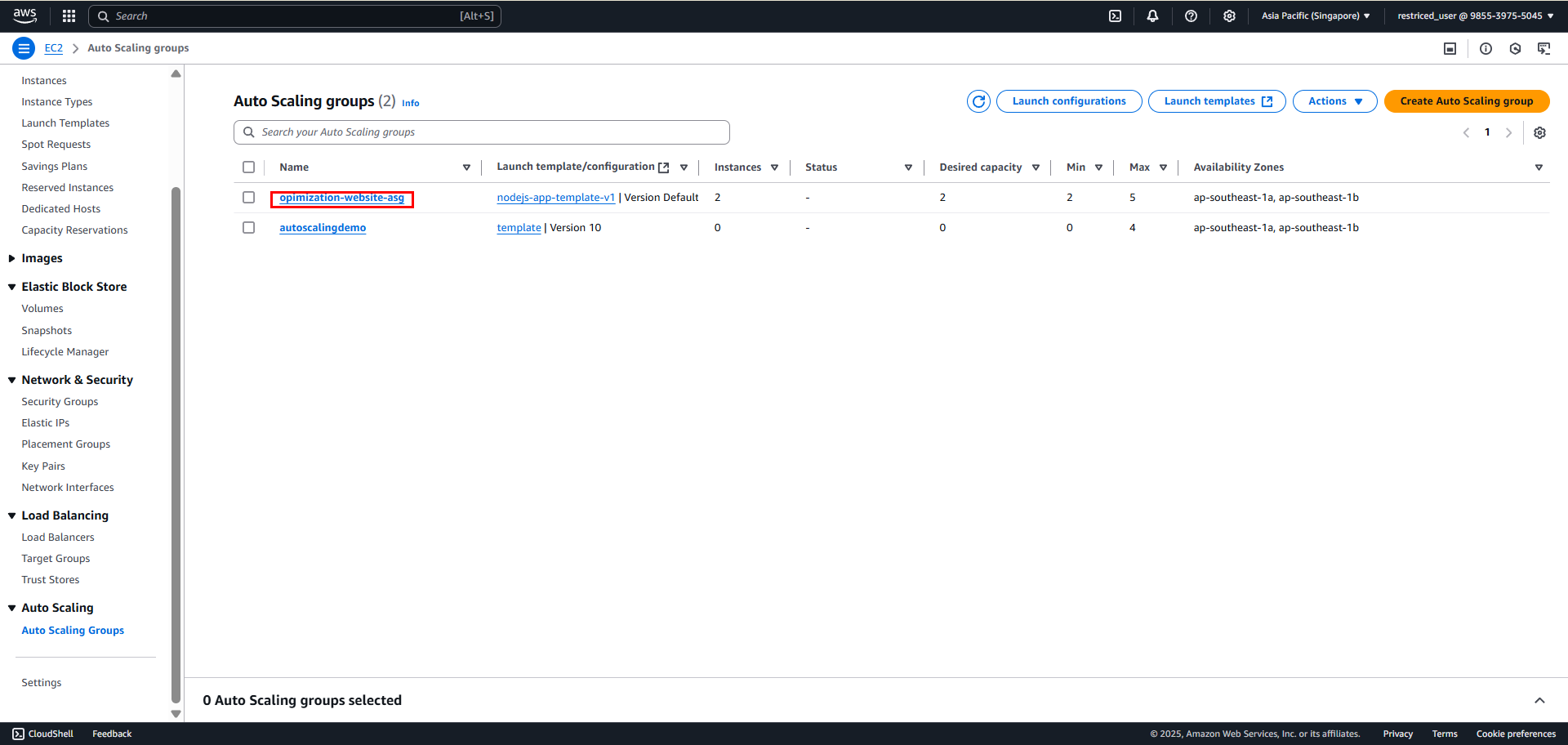
Task: Go to Launch Templates in sidebar
Action: pyautogui.click(x=65, y=123)
